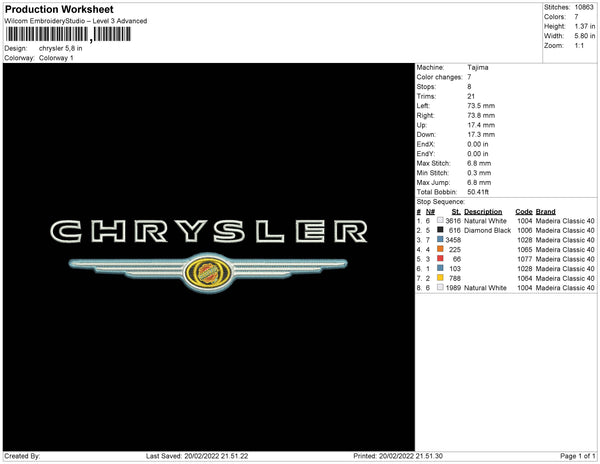Screen dimensions: 600x464
Task: Click the 'Diamond Black' description cell
Action: coord(488,230)
